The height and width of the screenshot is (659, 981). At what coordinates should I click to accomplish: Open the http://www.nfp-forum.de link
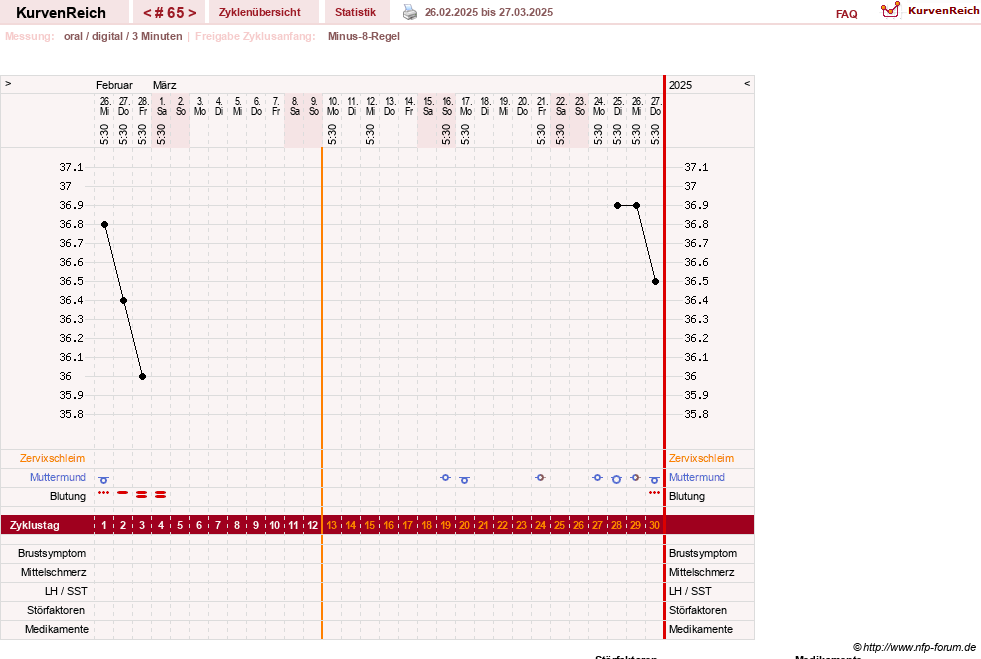click(x=919, y=647)
